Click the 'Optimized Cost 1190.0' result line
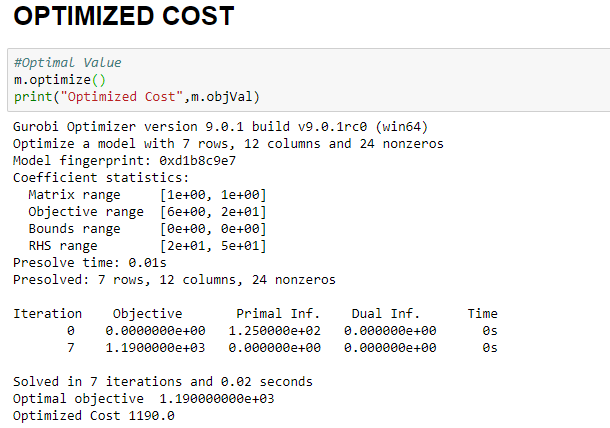This screenshot has height=428, width=610. click(94, 416)
